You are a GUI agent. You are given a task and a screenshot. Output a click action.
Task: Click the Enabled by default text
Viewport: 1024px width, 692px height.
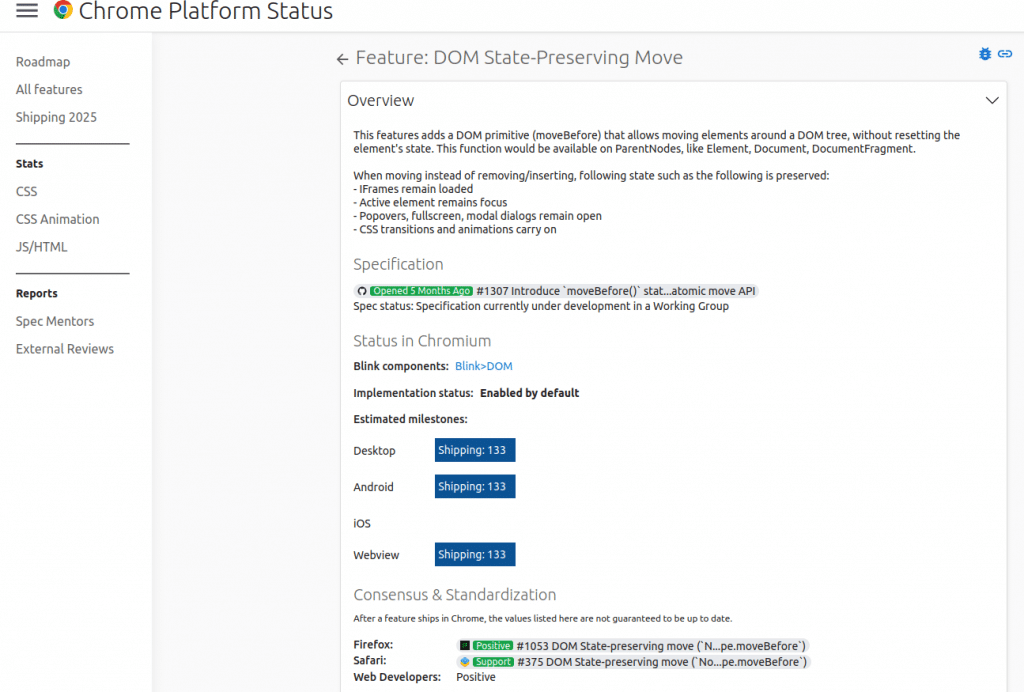click(x=530, y=393)
